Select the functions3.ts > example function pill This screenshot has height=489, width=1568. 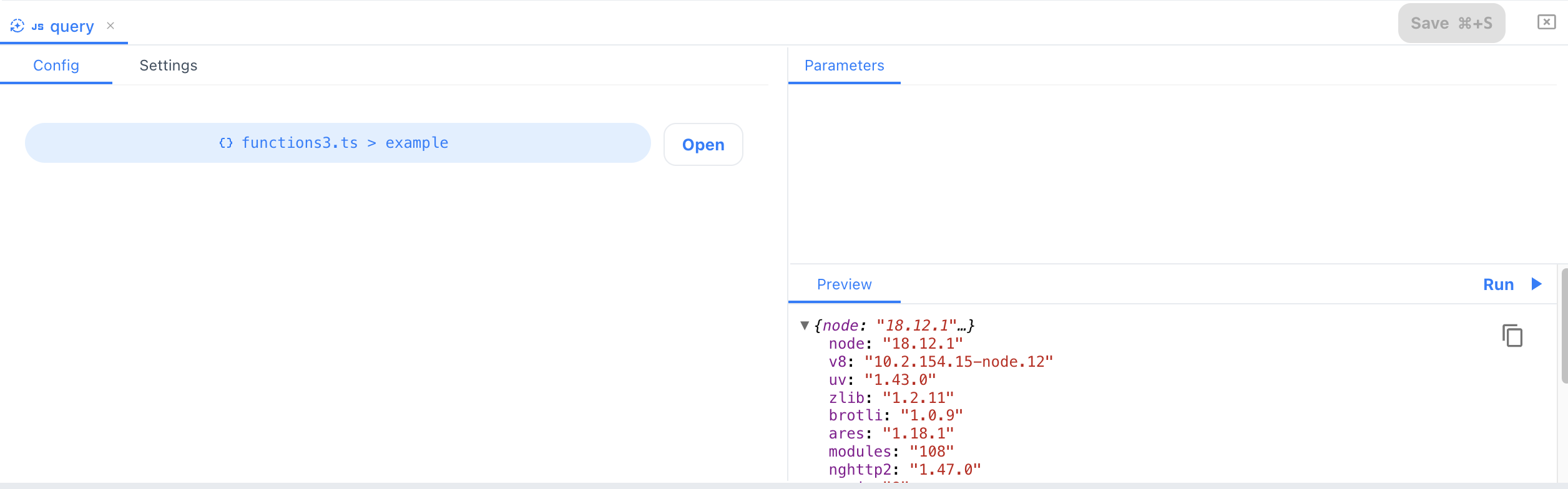(337, 143)
